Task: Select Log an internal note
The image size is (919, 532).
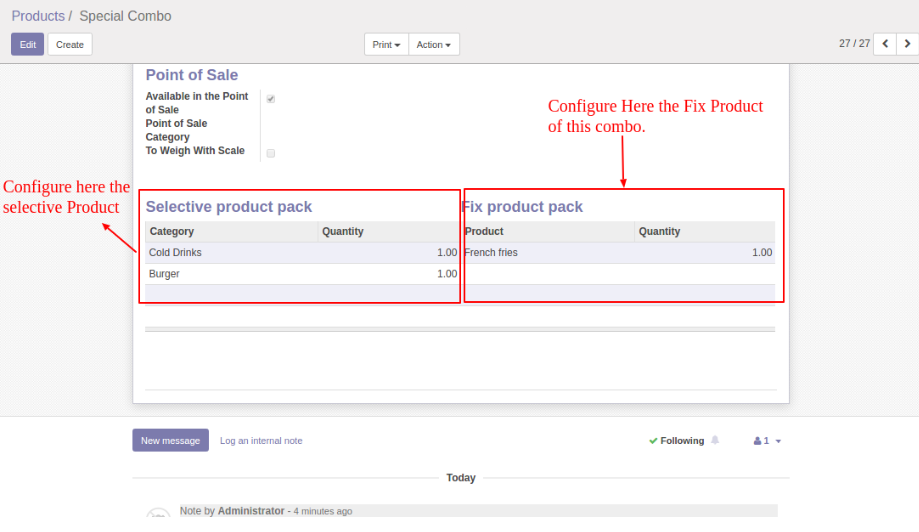Action: pyautogui.click(x=261, y=441)
